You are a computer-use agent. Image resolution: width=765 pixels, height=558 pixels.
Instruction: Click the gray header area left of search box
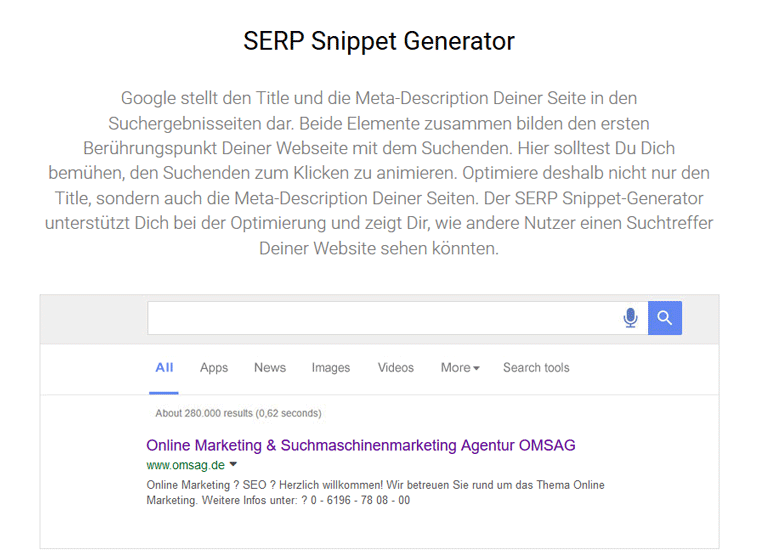pos(92,318)
